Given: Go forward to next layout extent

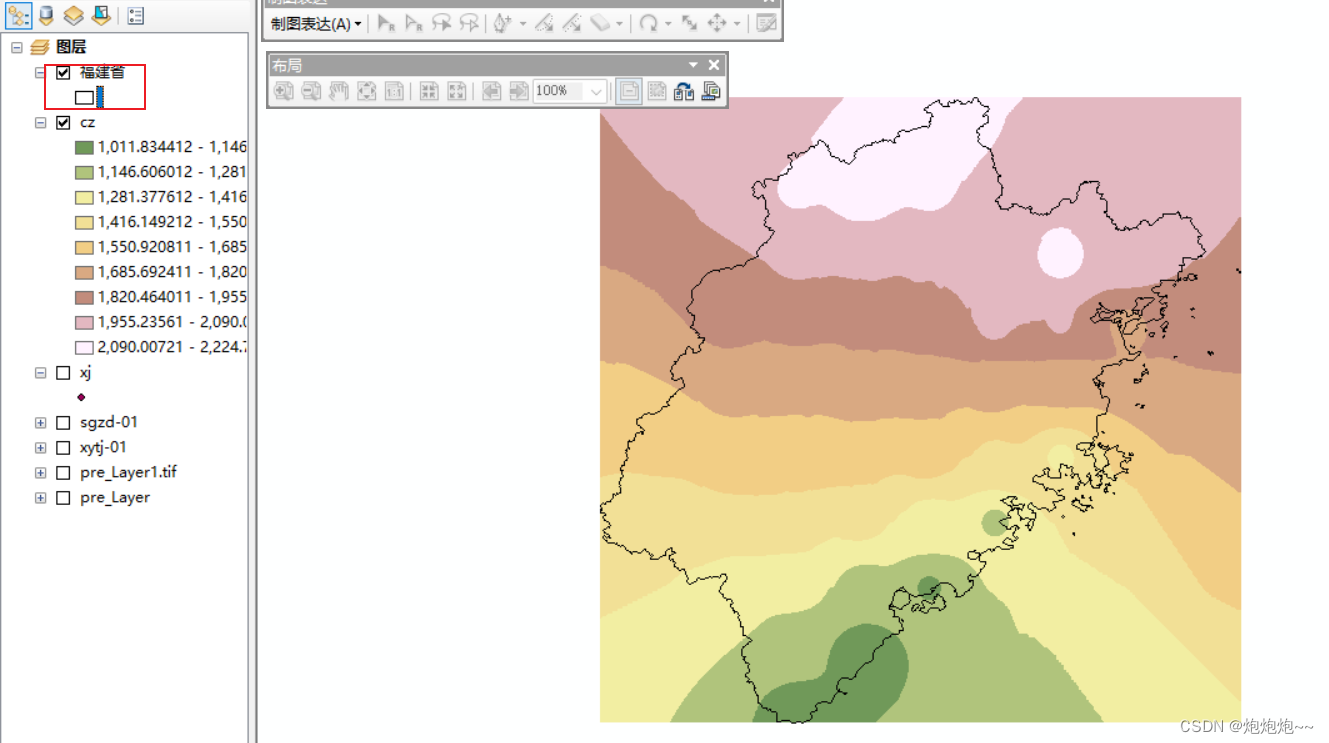Looking at the screenshot, I should (519, 91).
